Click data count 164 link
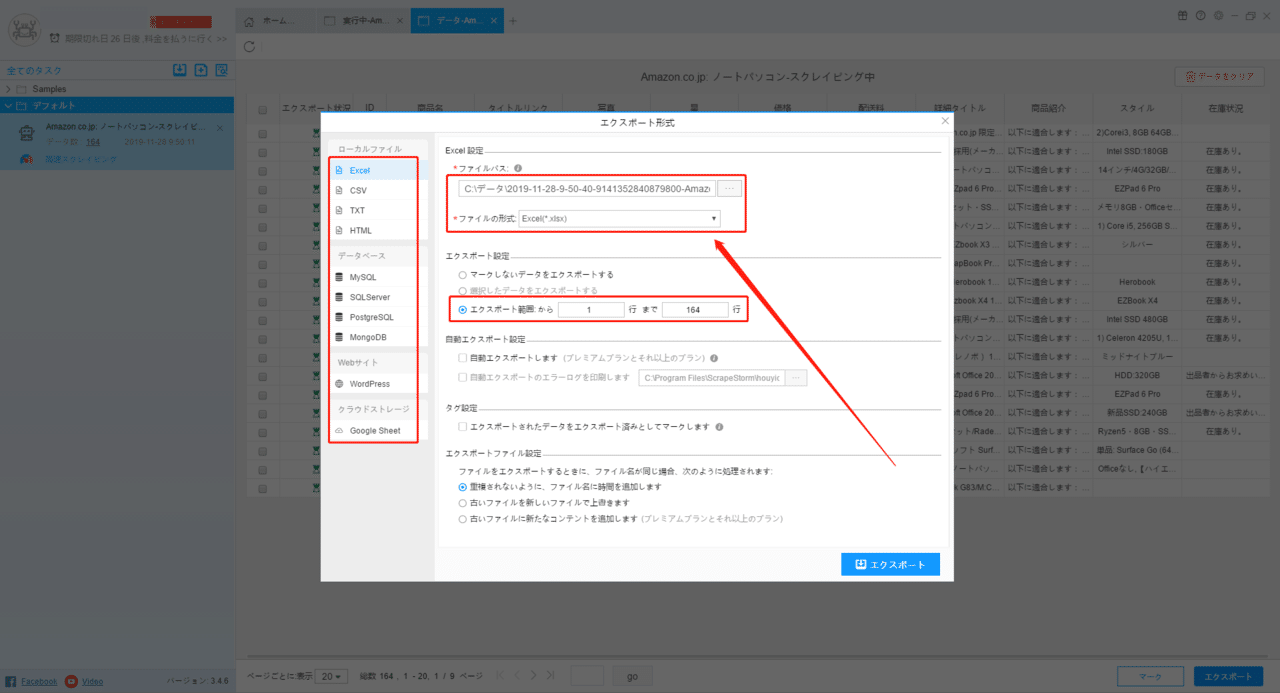The image size is (1280, 693). click(x=92, y=142)
